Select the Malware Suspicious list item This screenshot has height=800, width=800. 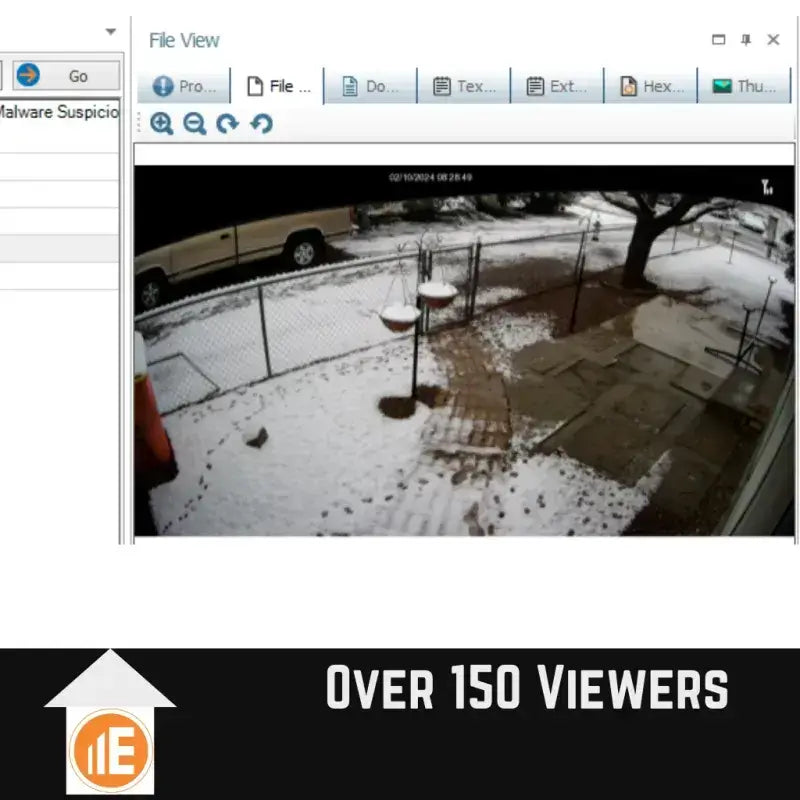[58, 112]
